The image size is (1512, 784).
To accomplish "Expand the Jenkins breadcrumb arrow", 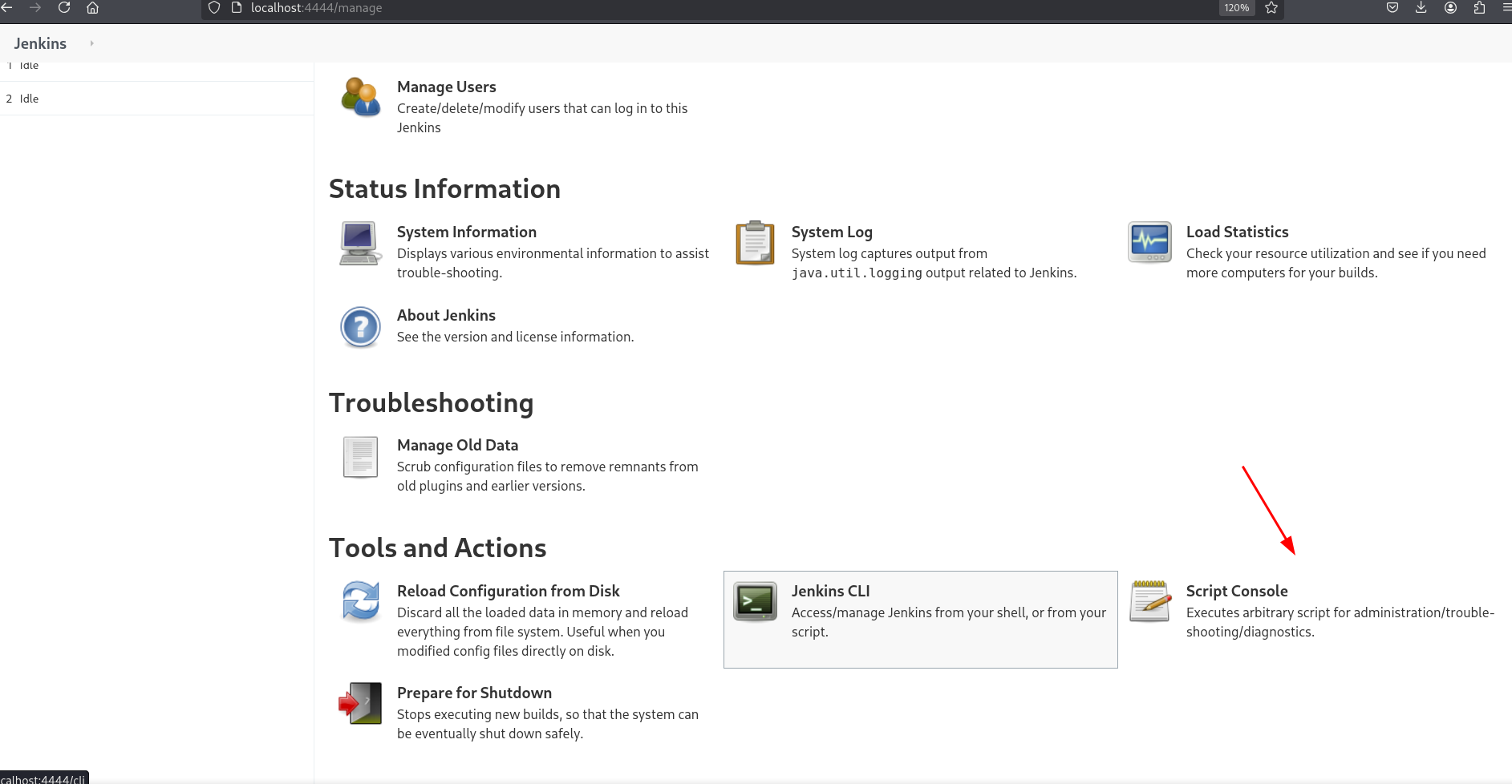I will point(91,43).
